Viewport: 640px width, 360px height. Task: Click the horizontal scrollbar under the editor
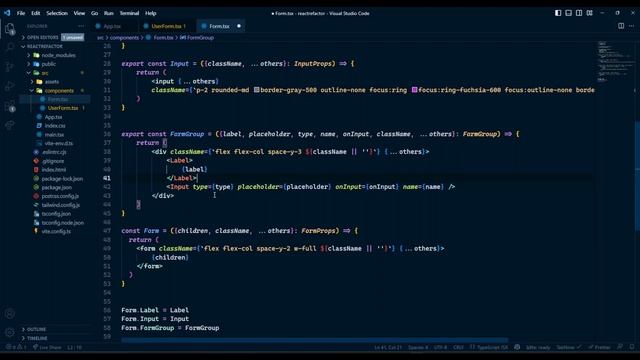click(314, 340)
